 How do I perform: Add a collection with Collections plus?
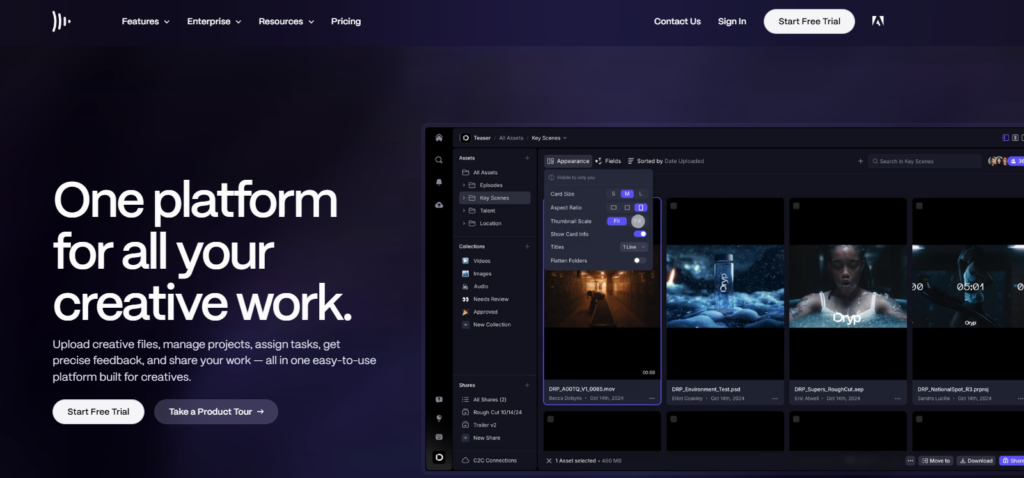tap(527, 246)
